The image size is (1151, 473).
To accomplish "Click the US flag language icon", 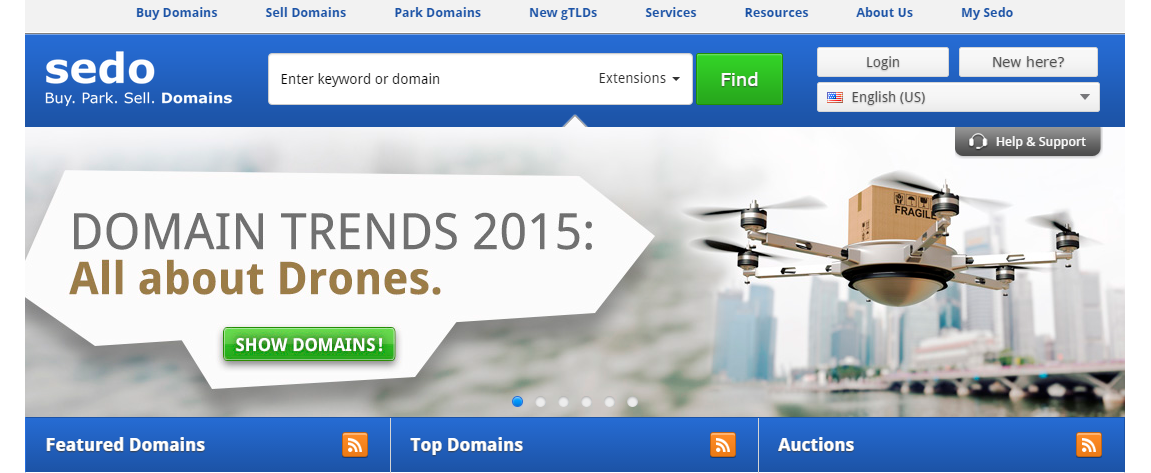I will [835, 97].
